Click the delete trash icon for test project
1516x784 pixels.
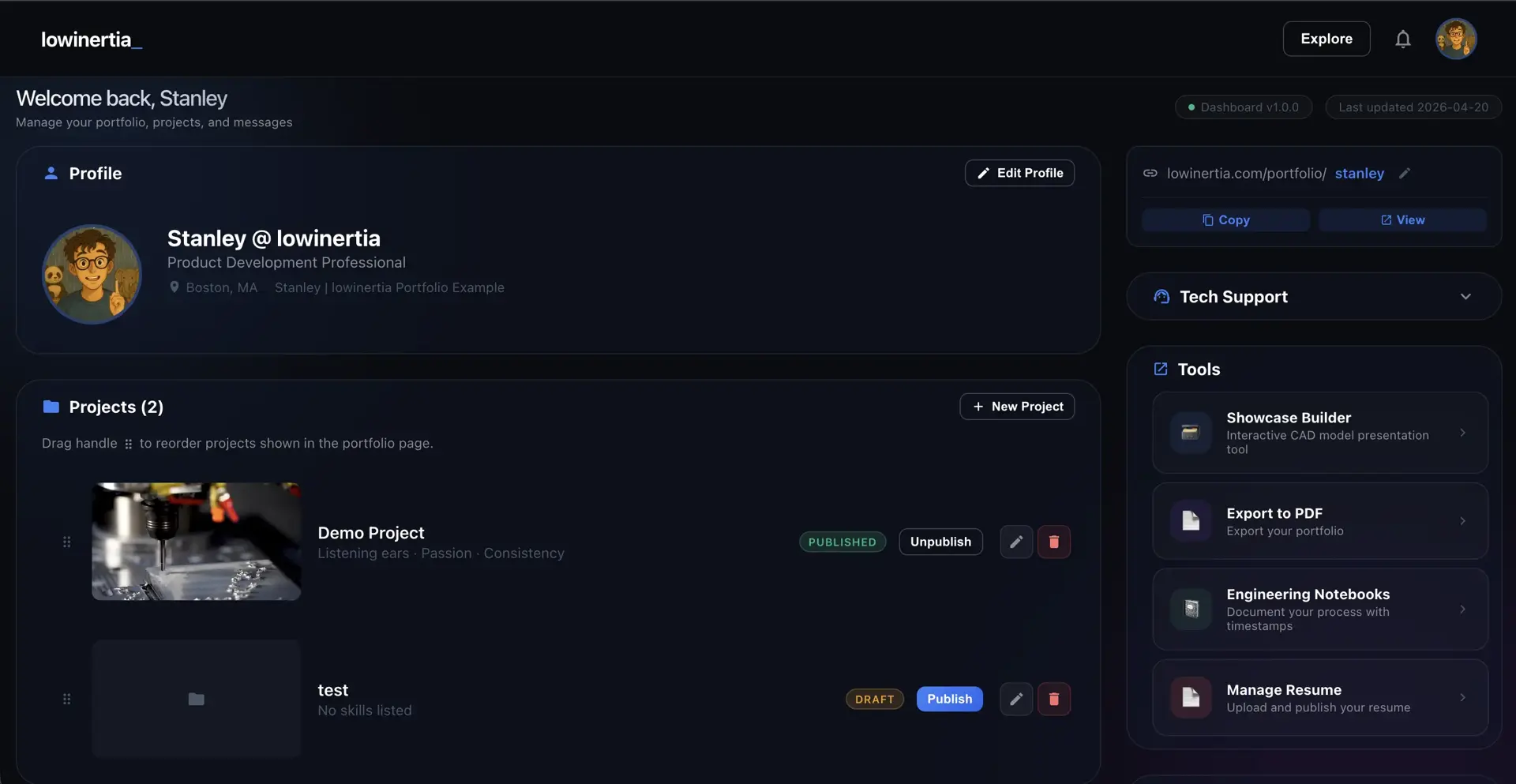click(1053, 699)
